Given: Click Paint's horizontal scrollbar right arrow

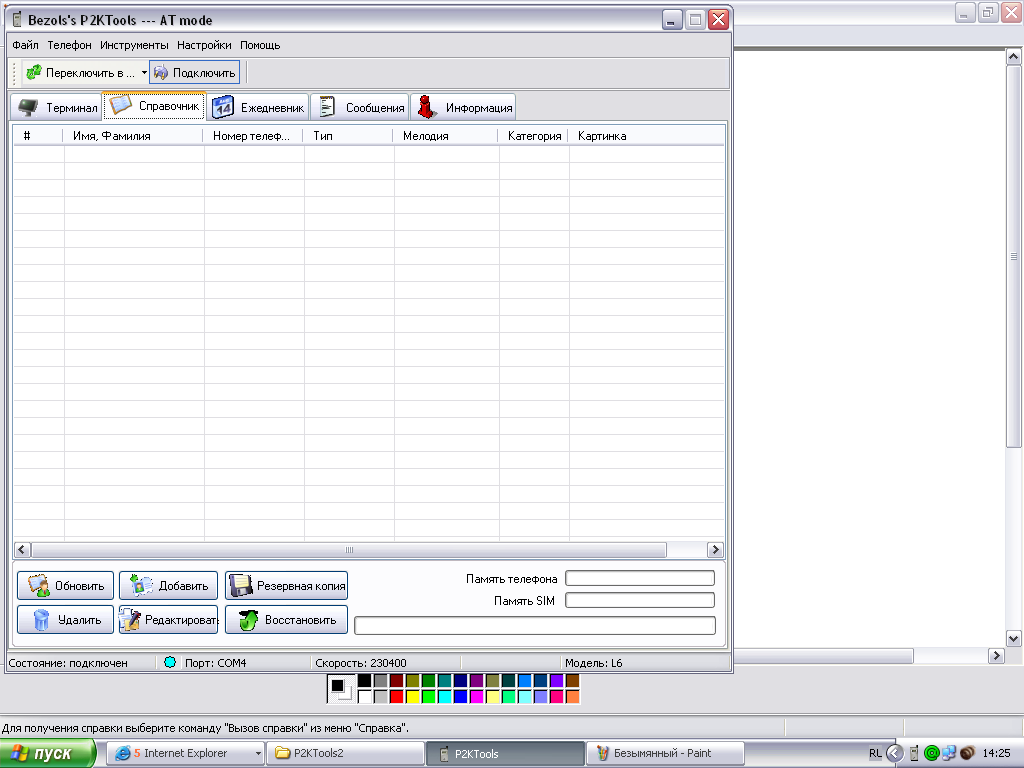Looking at the screenshot, I should click(996, 655).
